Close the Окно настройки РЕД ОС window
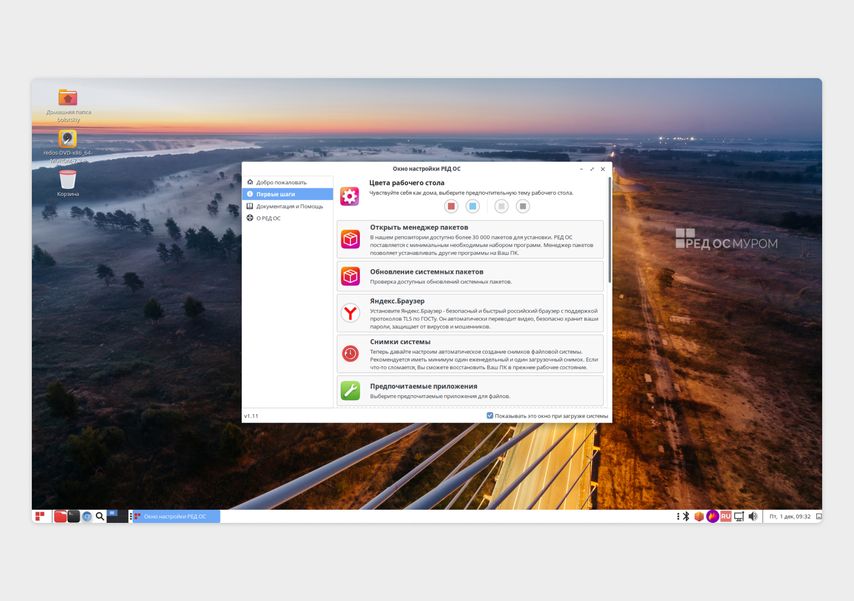Viewport: 854px width, 601px height. 603,169
